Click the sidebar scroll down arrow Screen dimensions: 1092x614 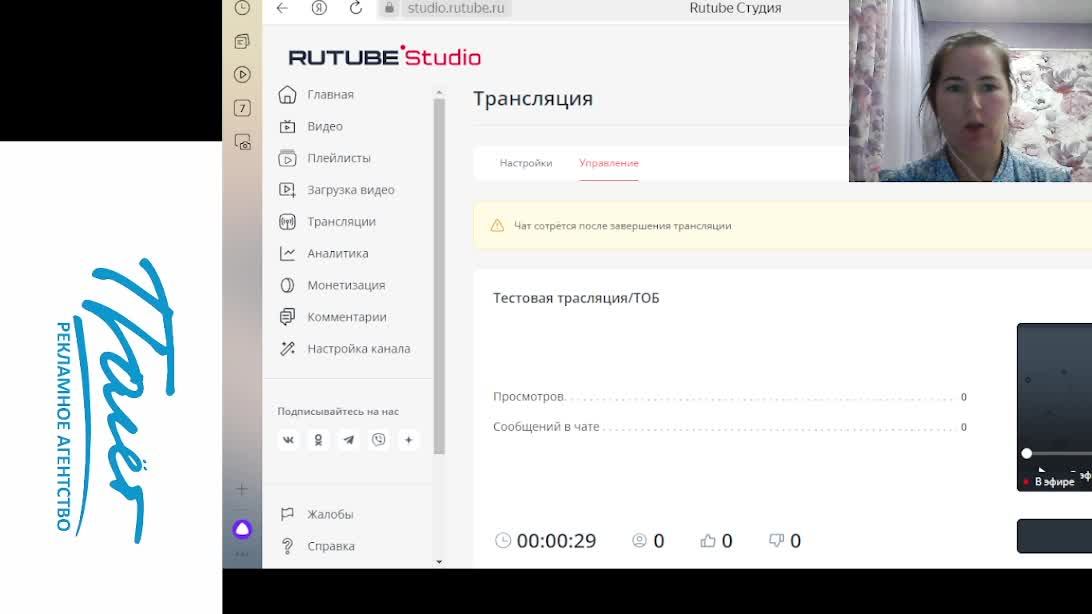tap(439, 562)
